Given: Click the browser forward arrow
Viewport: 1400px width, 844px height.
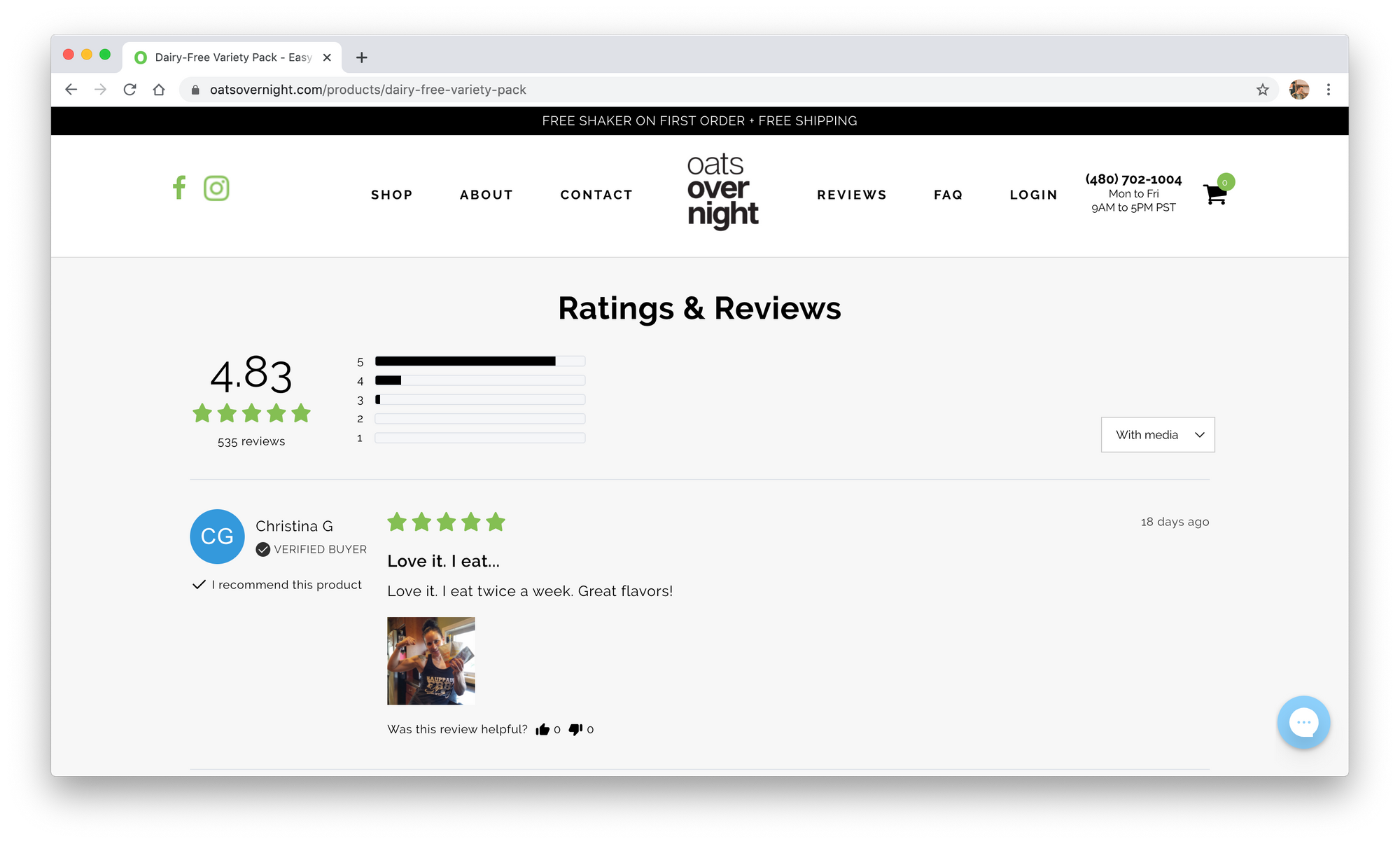Looking at the screenshot, I should pyautogui.click(x=101, y=90).
